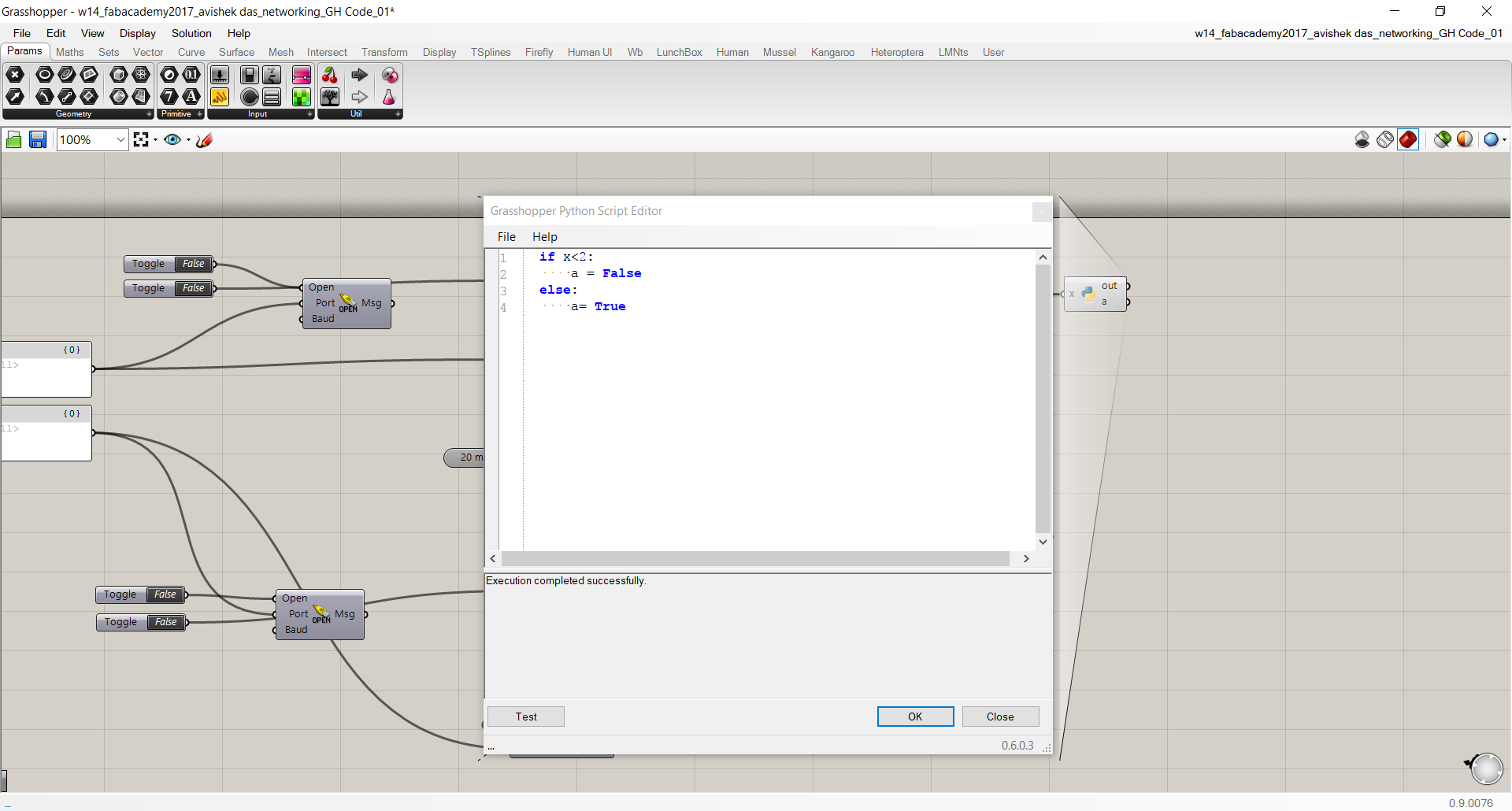Screen dimensions: 1512x811
Task: Click script editor scroll-right arrow
Action: click(x=1026, y=558)
